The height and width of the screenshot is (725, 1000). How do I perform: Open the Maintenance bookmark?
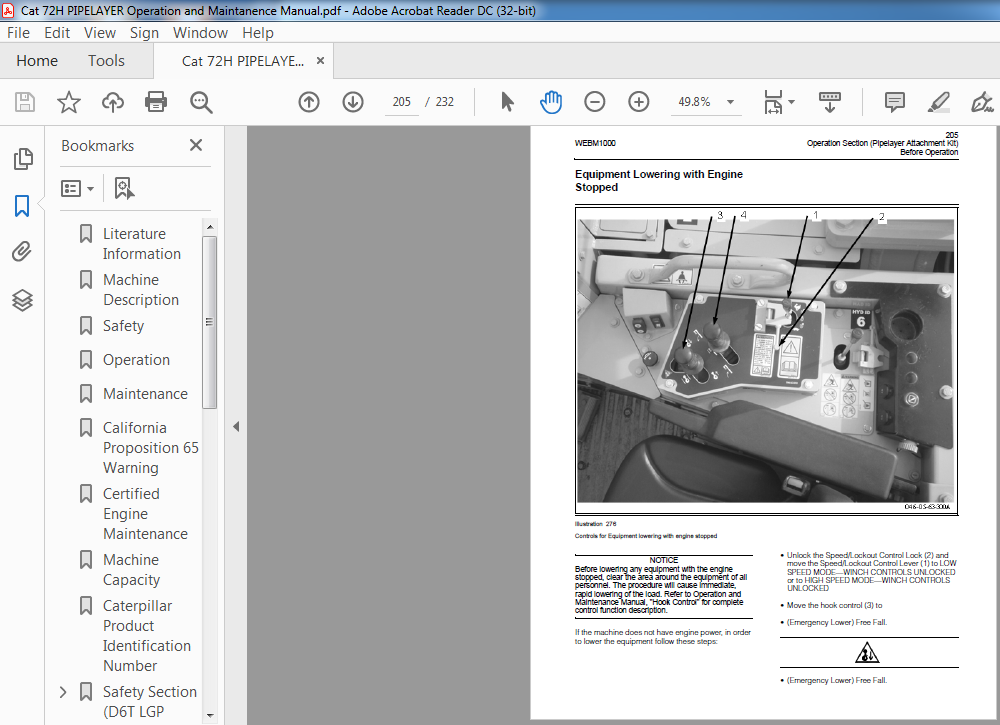[145, 393]
